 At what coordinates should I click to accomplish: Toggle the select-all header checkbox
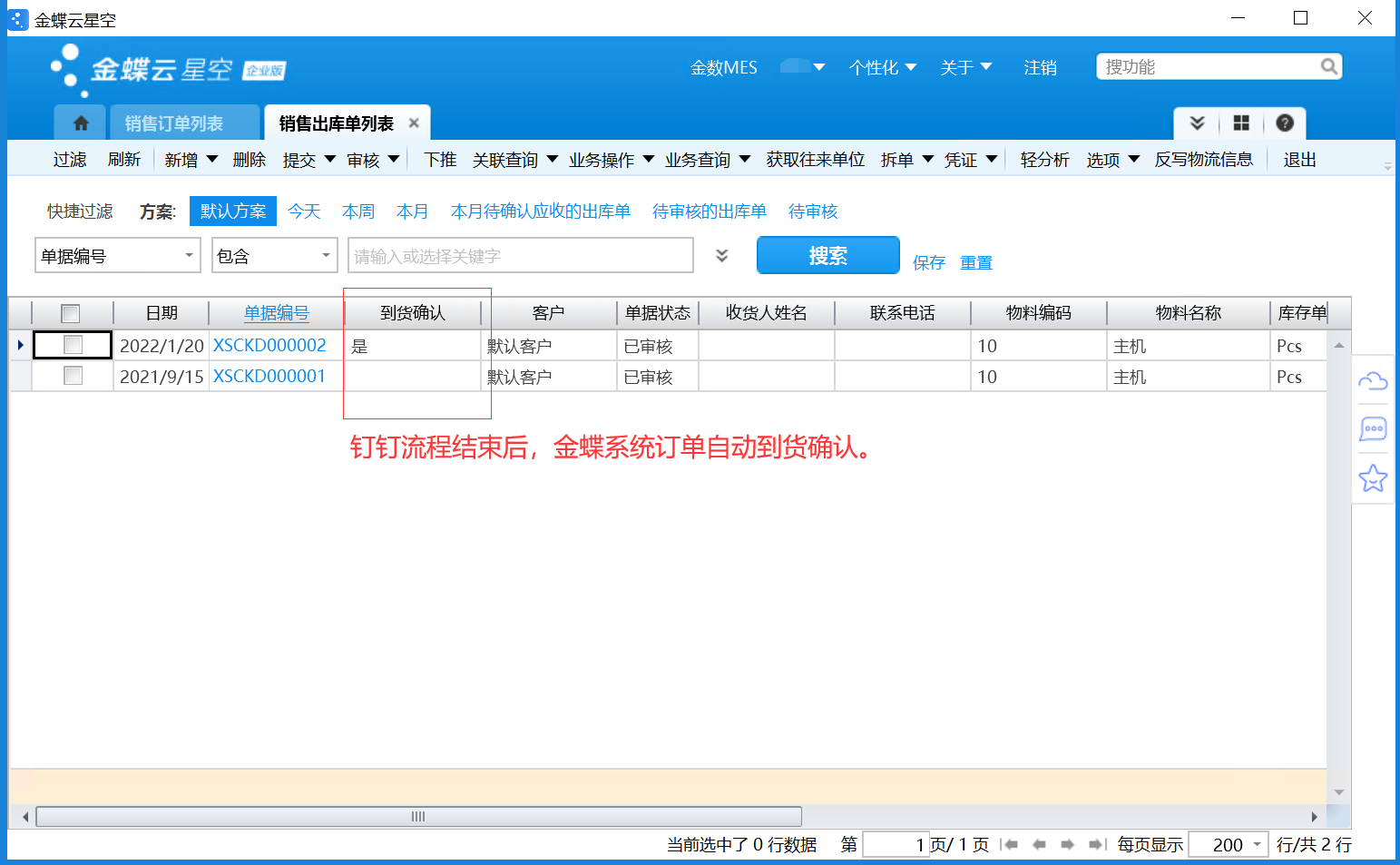[x=71, y=313]
